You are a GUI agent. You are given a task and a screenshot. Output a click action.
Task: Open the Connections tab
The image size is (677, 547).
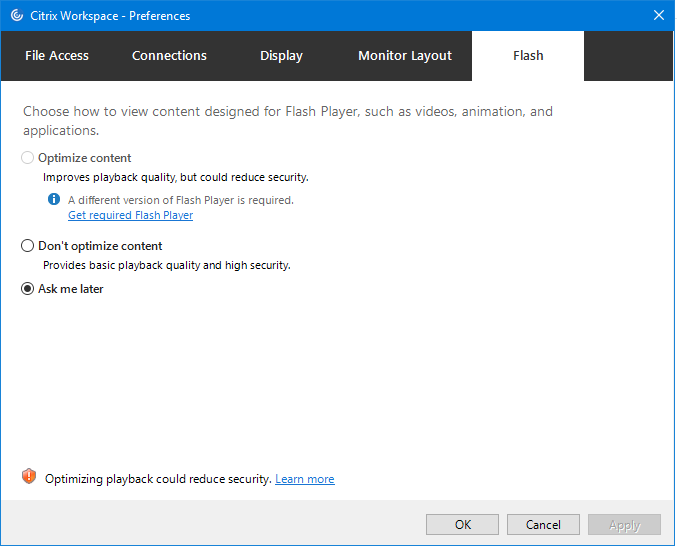(x=169, y=56)
